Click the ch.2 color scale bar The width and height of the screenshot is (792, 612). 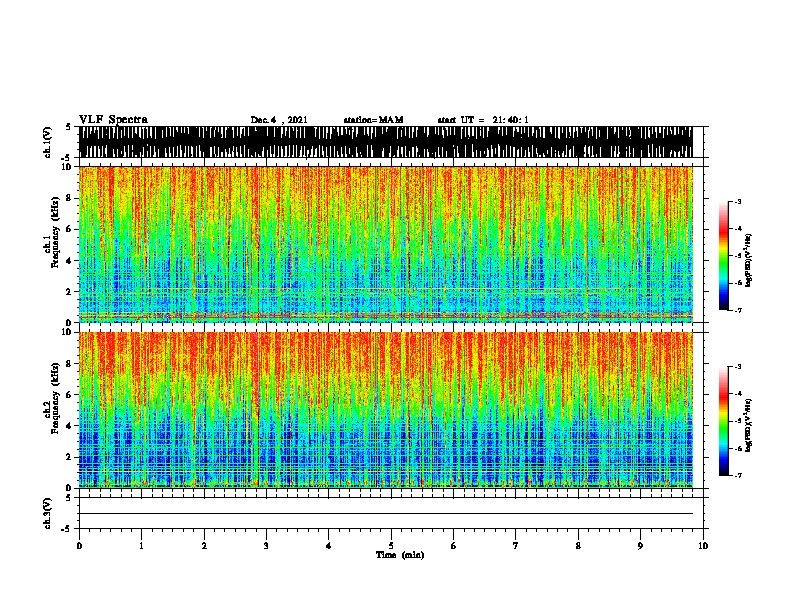tap(724, 421)
